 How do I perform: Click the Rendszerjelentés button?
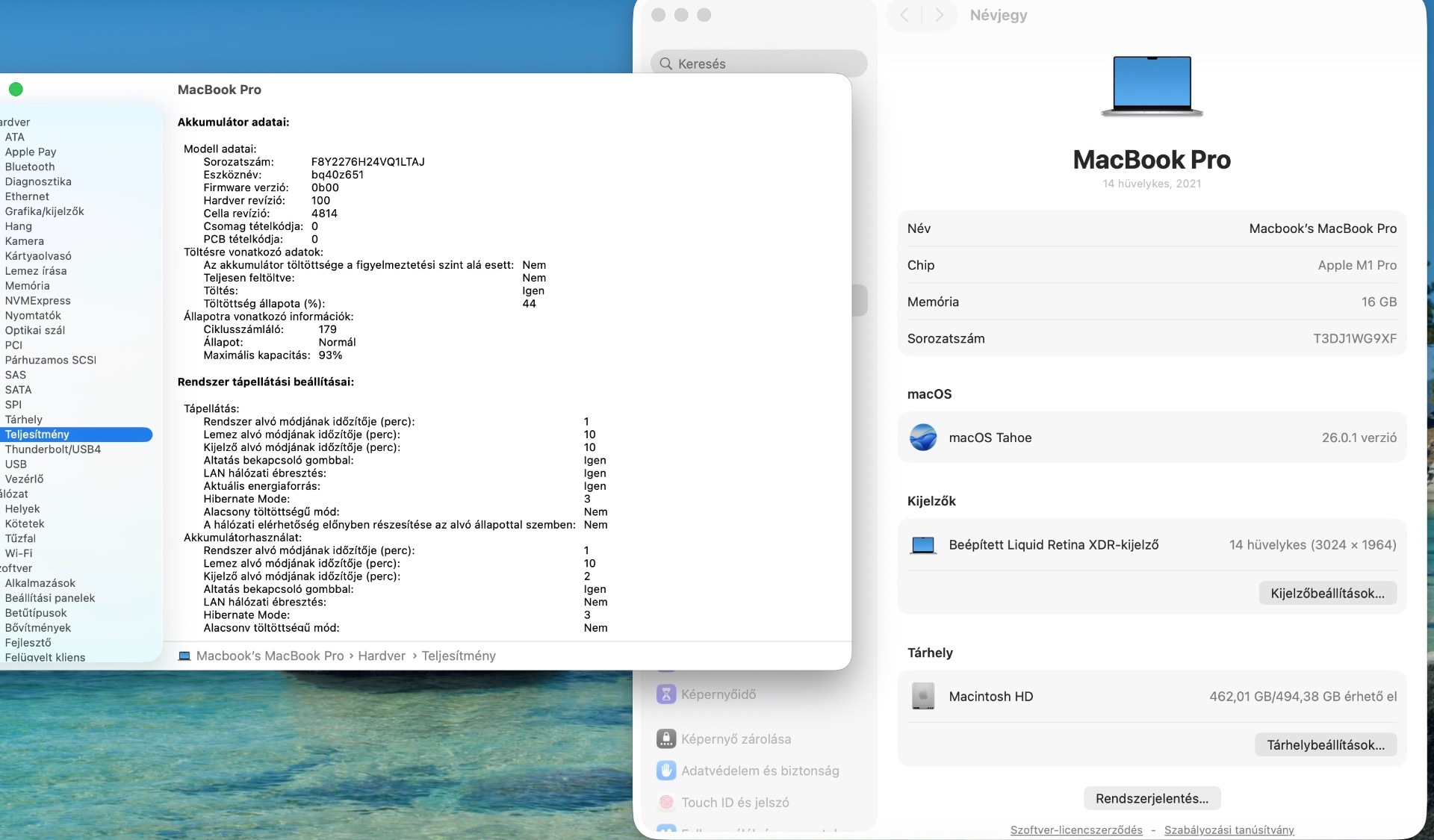coord(1152,799)
